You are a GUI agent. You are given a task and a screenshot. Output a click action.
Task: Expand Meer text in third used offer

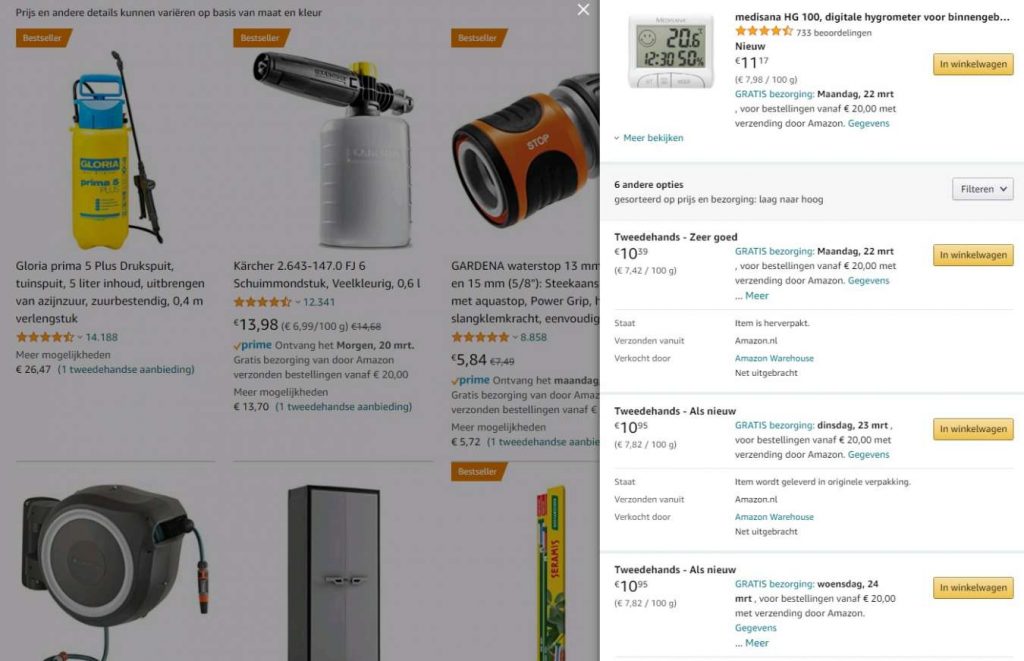[752, 643]
